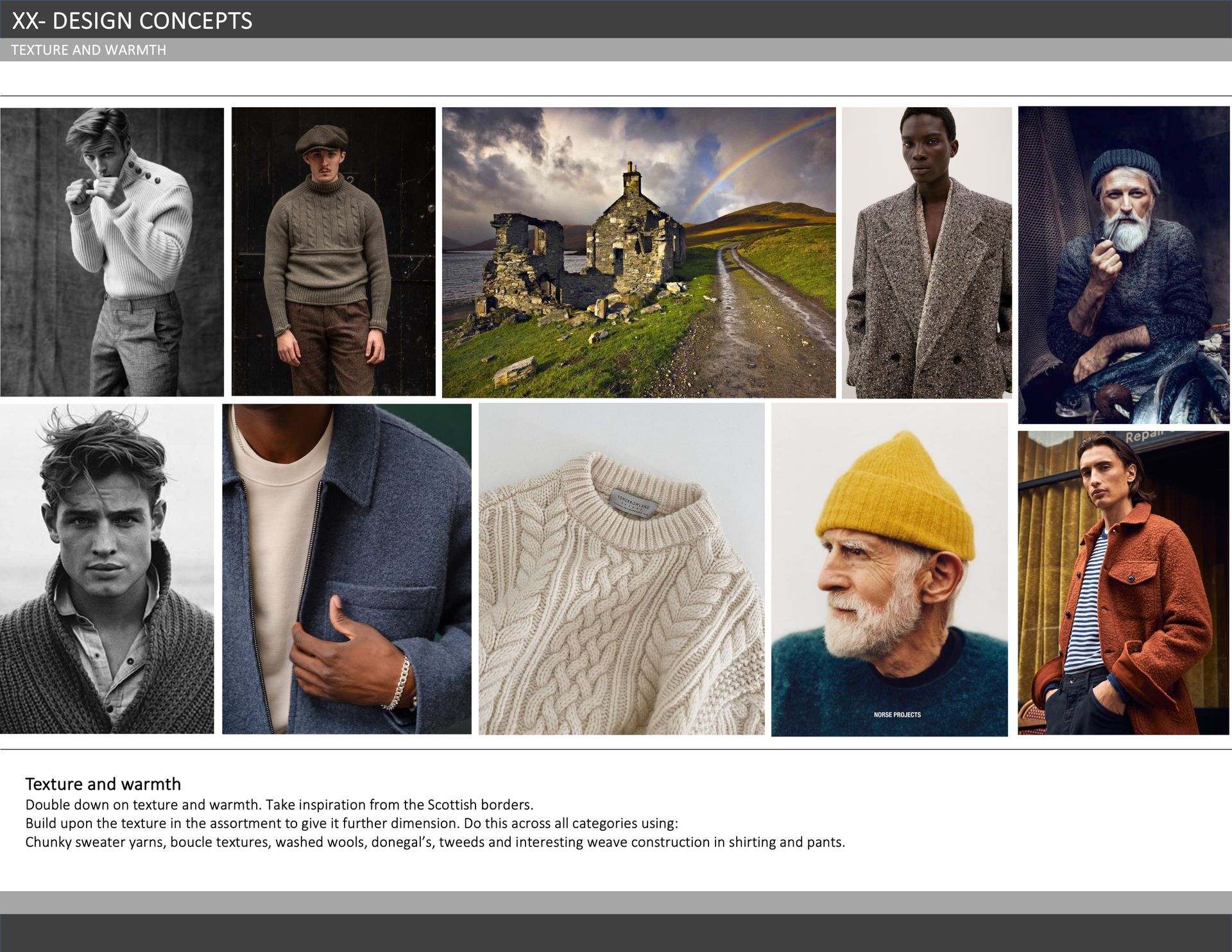Click the dark grey footer bar
1232x952 pixels.
click(616, 933)
